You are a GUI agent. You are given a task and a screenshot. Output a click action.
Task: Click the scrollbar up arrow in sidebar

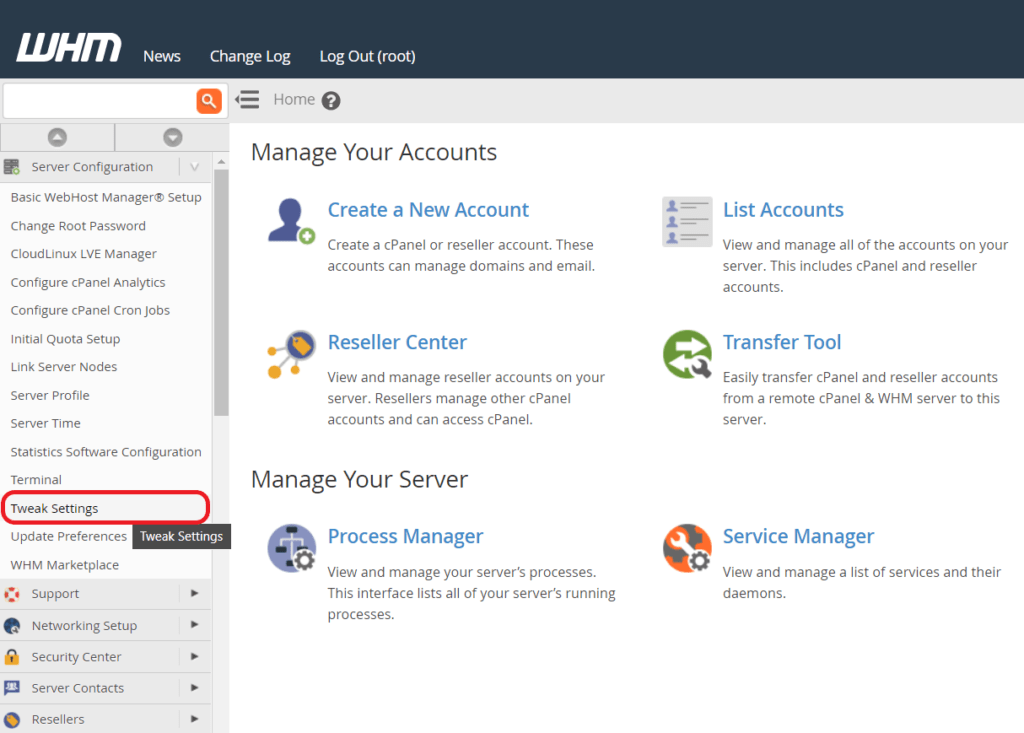click(x=221, y=161)
